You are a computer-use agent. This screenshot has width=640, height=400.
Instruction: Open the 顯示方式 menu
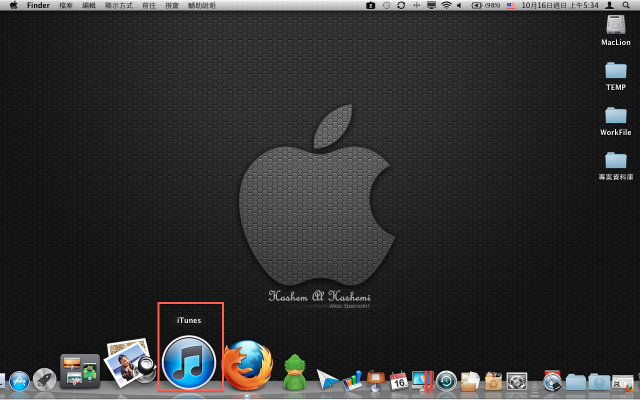(x=119, y=5)
